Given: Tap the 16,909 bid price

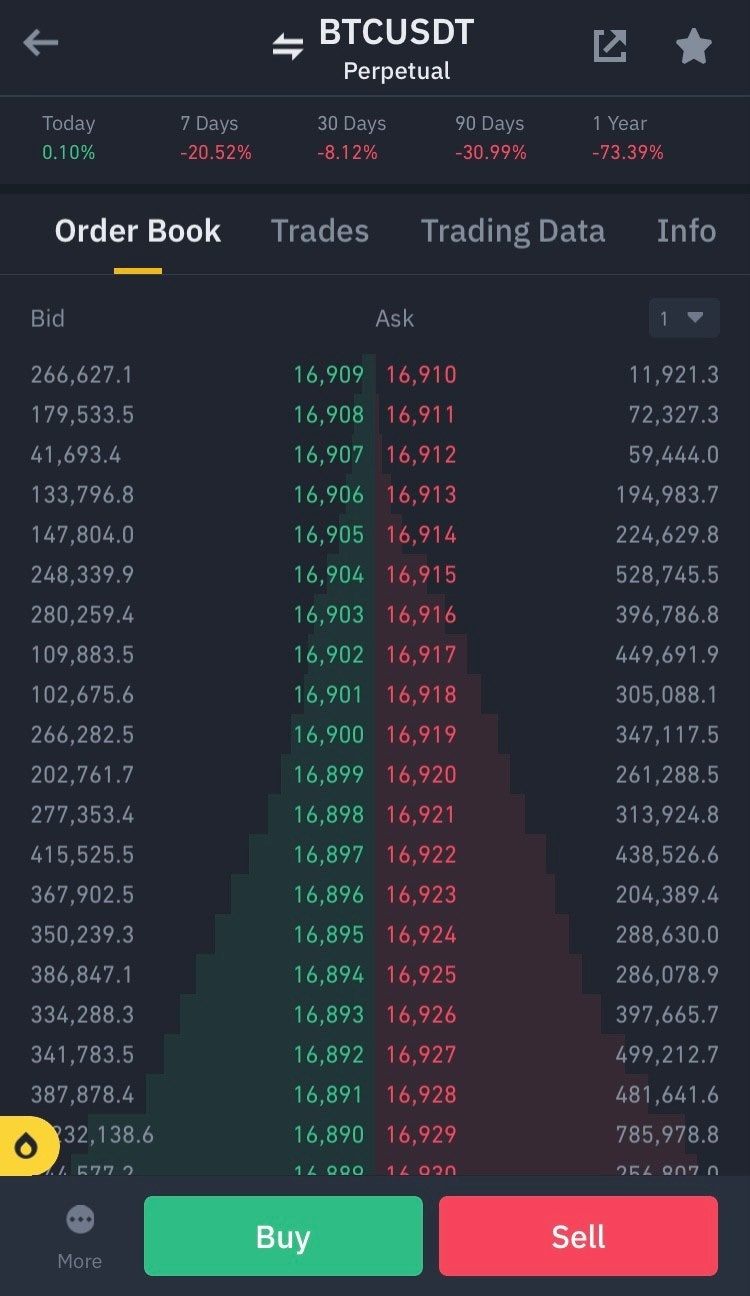Looking at the screenshot, I should click(x=328, y=375).
